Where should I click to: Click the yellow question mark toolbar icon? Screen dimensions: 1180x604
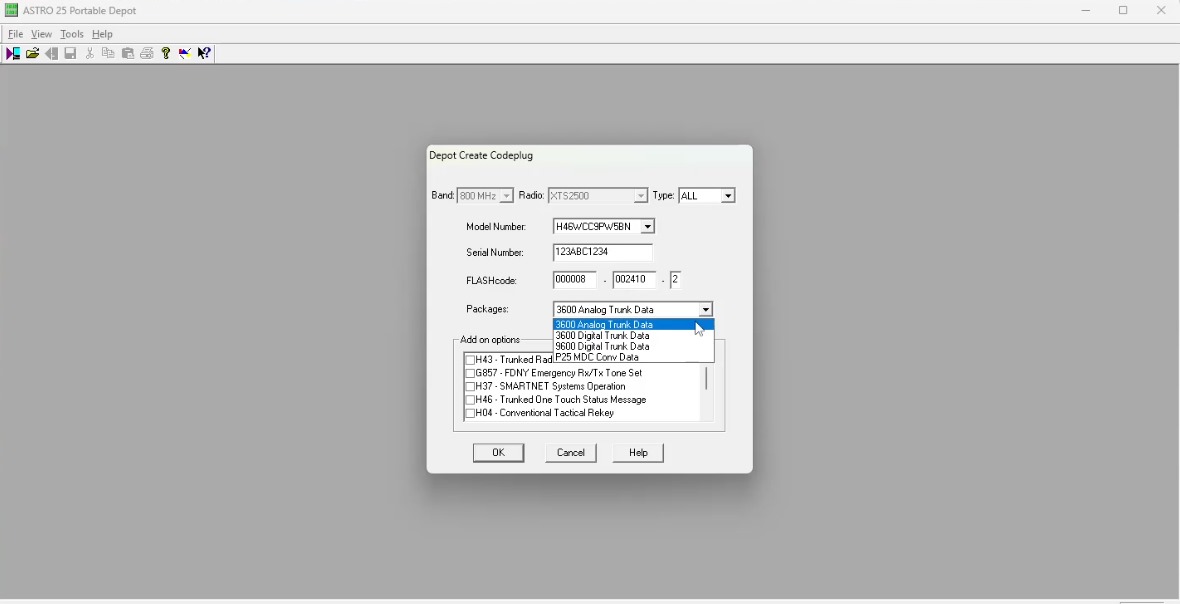pyautogui.click(x=166, y=53)
